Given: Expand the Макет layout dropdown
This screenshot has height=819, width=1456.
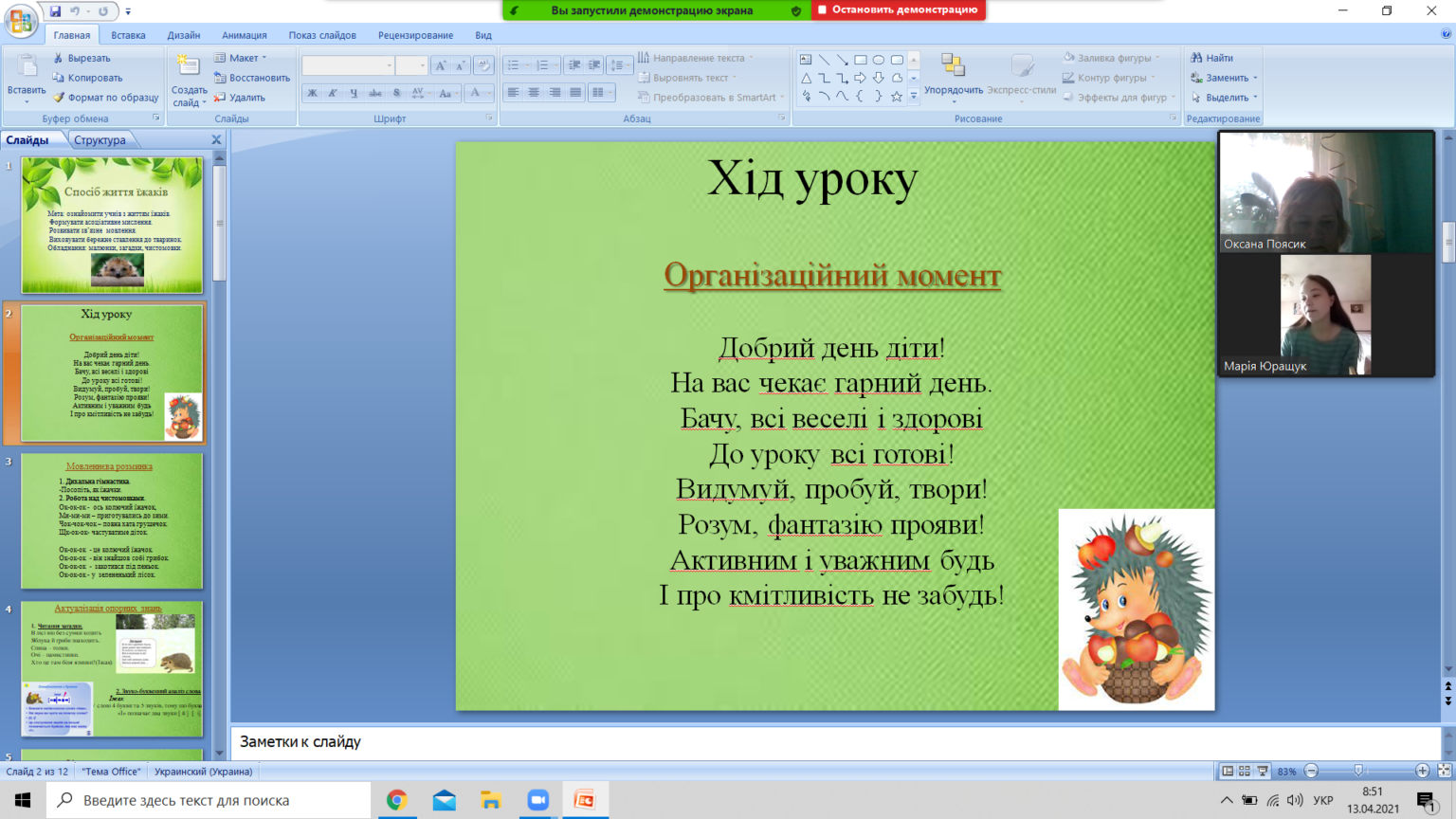Looking at the screenshot, I should coord(241,58).
